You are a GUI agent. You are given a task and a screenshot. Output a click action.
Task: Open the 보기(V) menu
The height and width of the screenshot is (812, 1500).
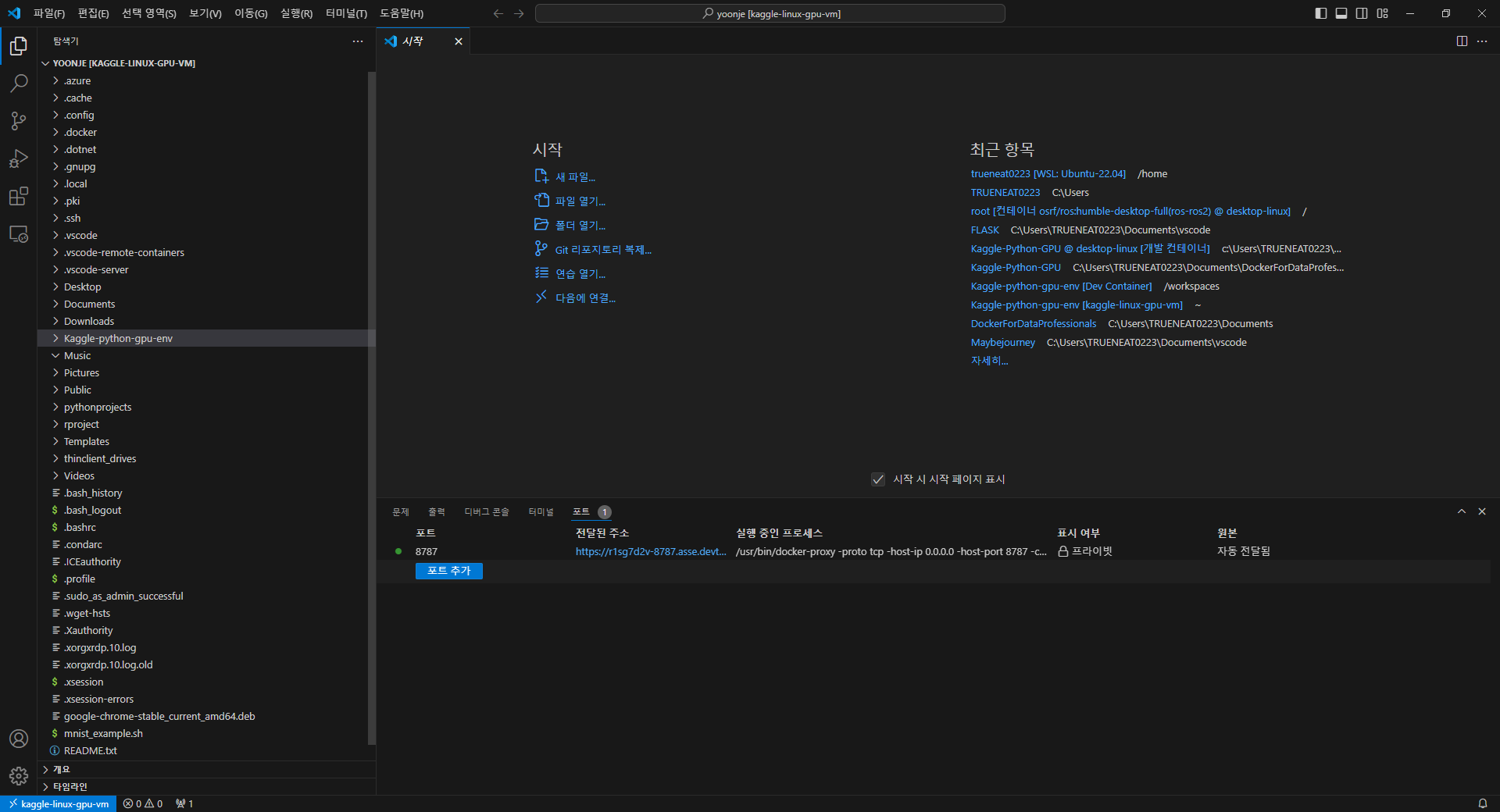click(205, 13)
